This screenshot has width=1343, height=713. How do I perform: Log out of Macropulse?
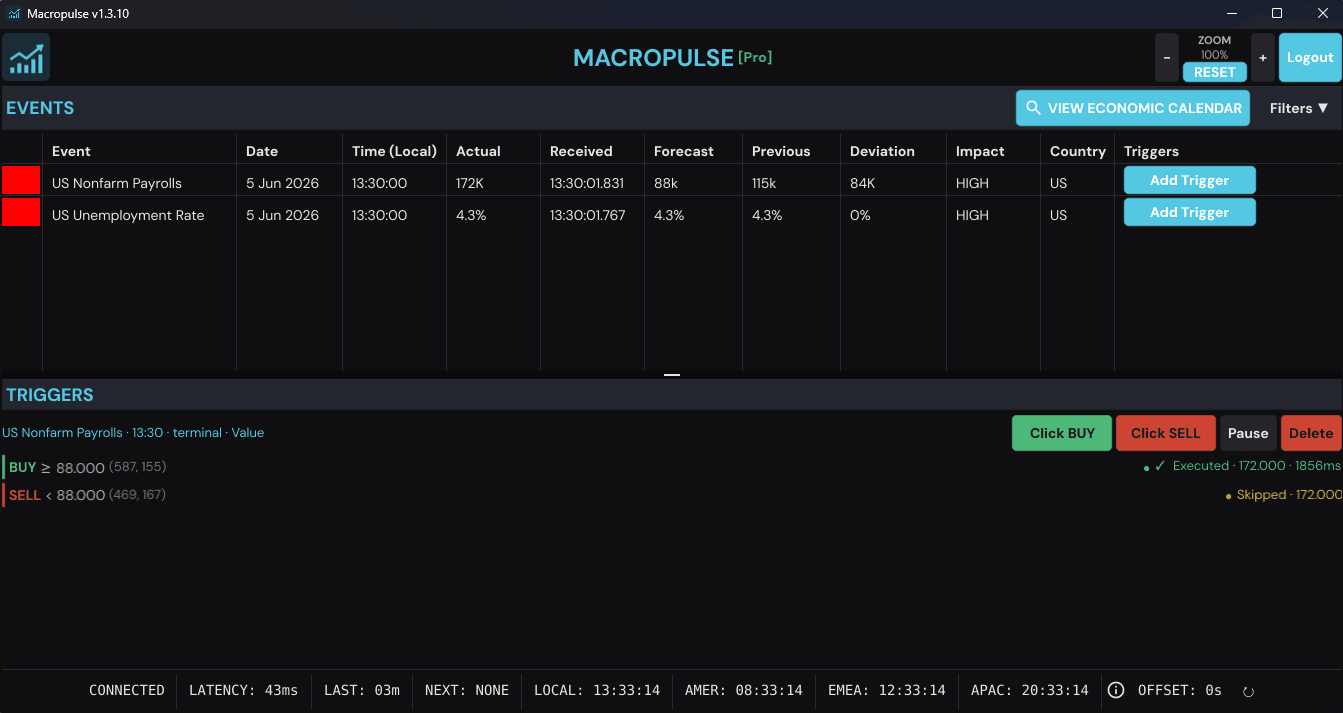tap(1310, 57)
